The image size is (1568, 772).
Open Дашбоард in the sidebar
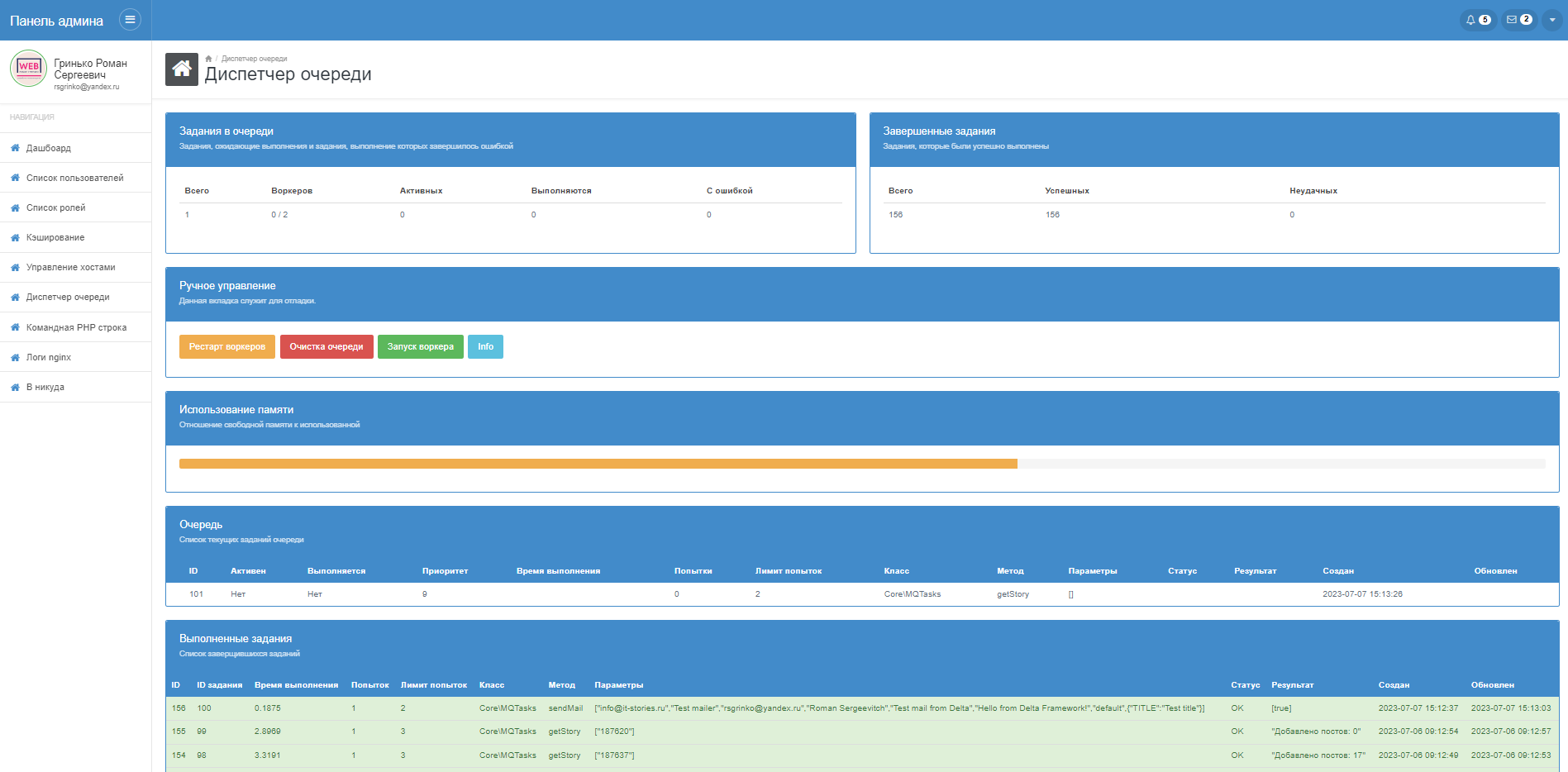coord(48,148)
